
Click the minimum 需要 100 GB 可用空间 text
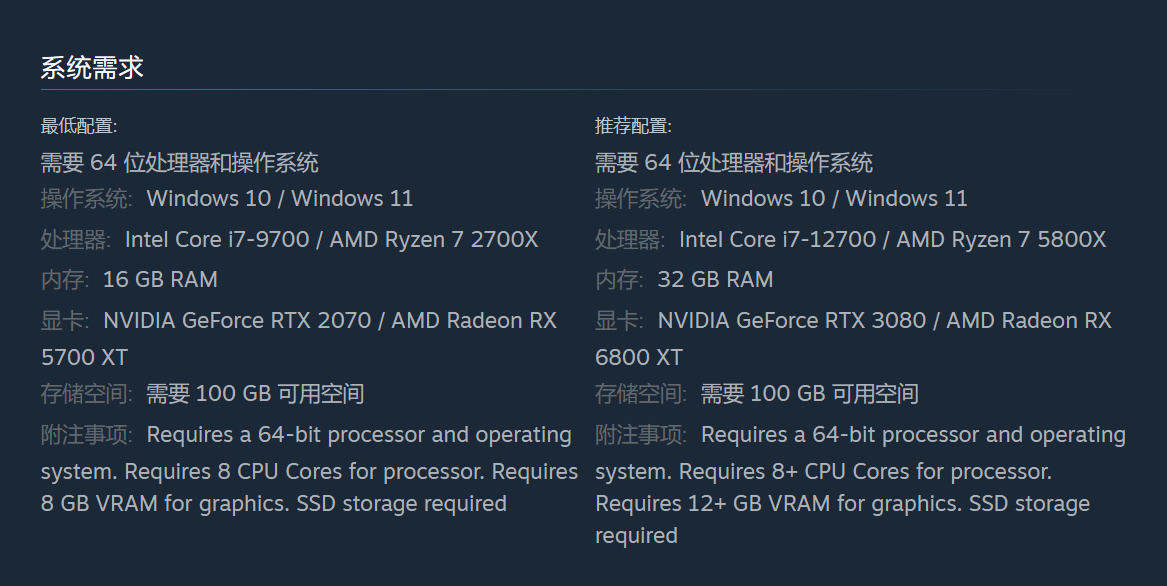[x=255, y=394]
